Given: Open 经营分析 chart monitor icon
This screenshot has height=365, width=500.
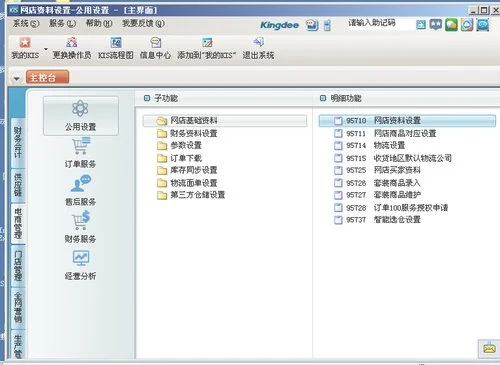Looking at the screenshot, I should [x=81, y=258].
